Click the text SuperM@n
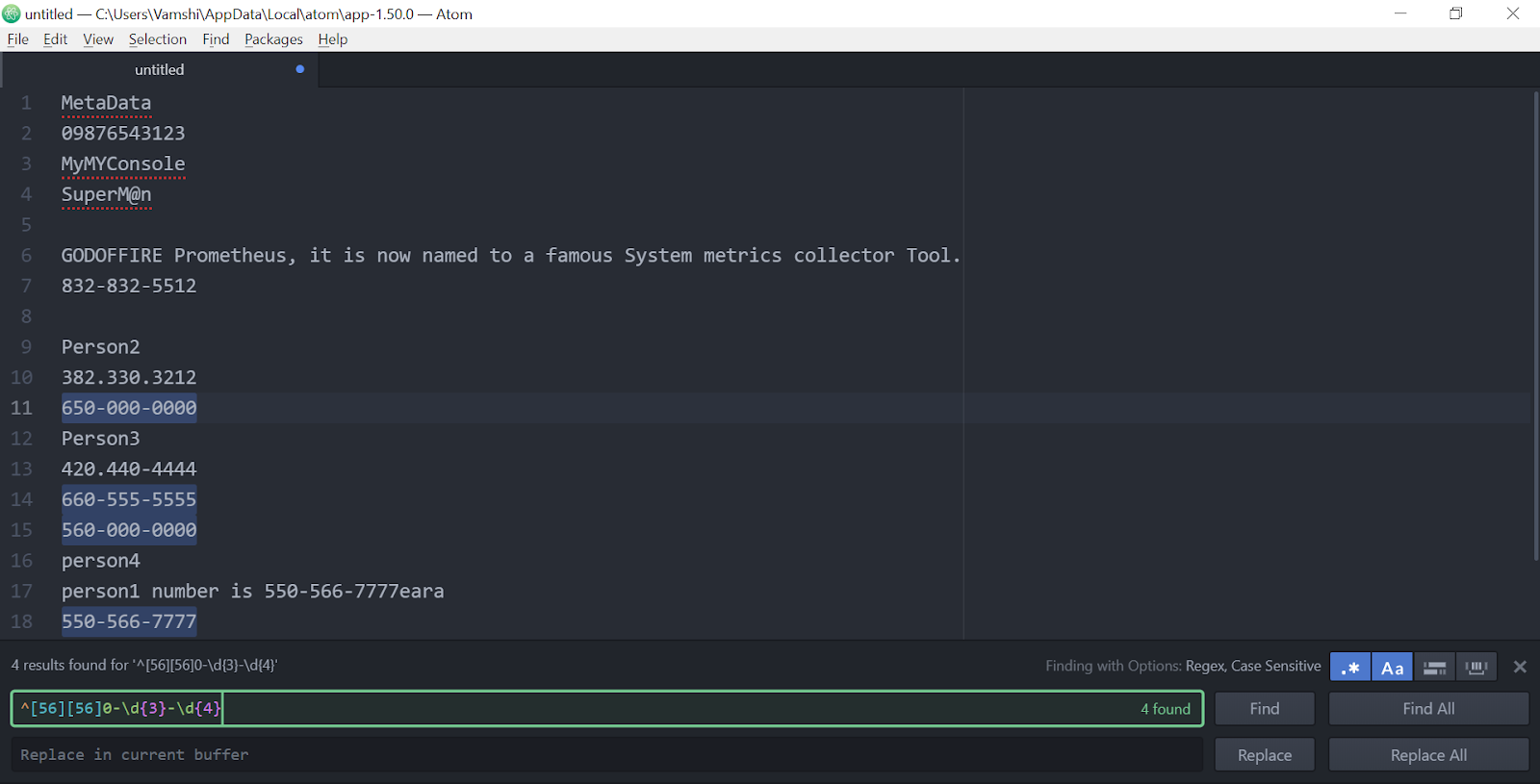1540x784 pixels. point(106,195)
